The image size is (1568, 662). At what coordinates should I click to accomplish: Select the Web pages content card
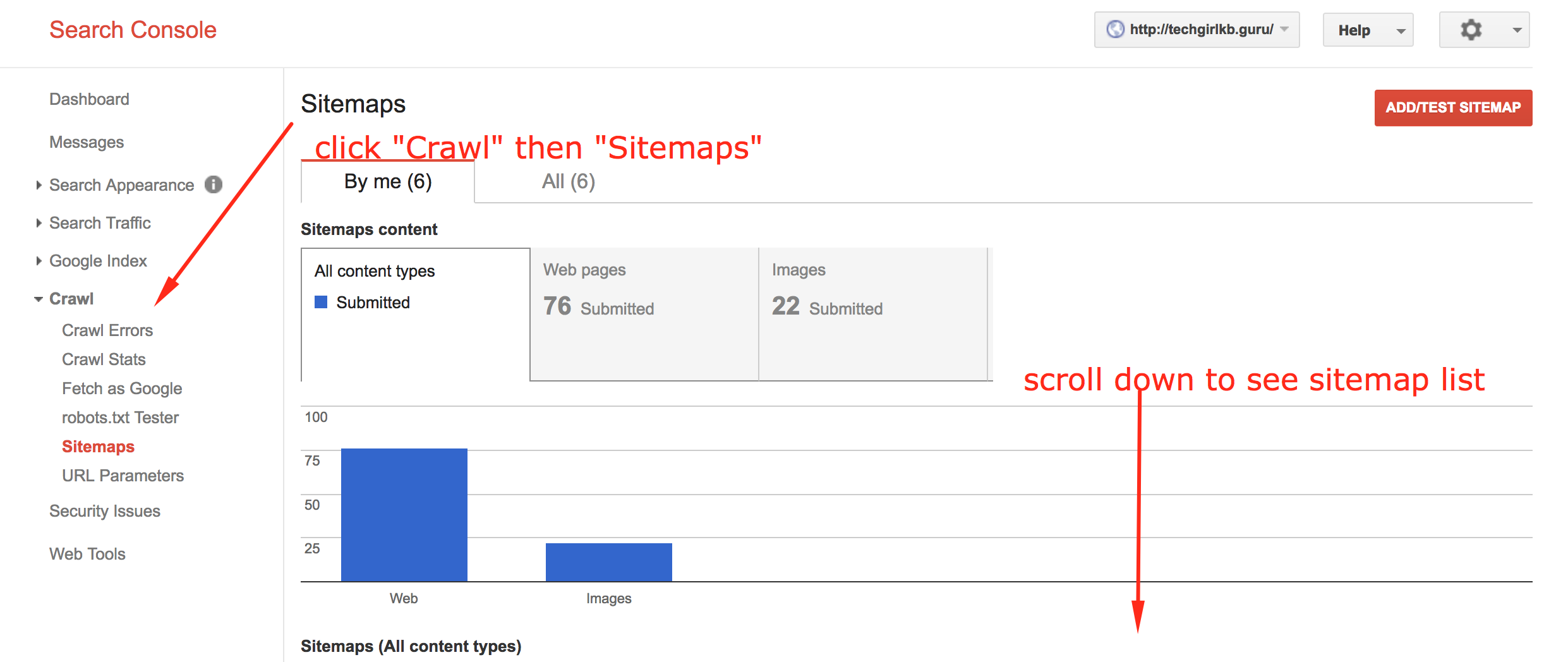click(x=644, y=314)
